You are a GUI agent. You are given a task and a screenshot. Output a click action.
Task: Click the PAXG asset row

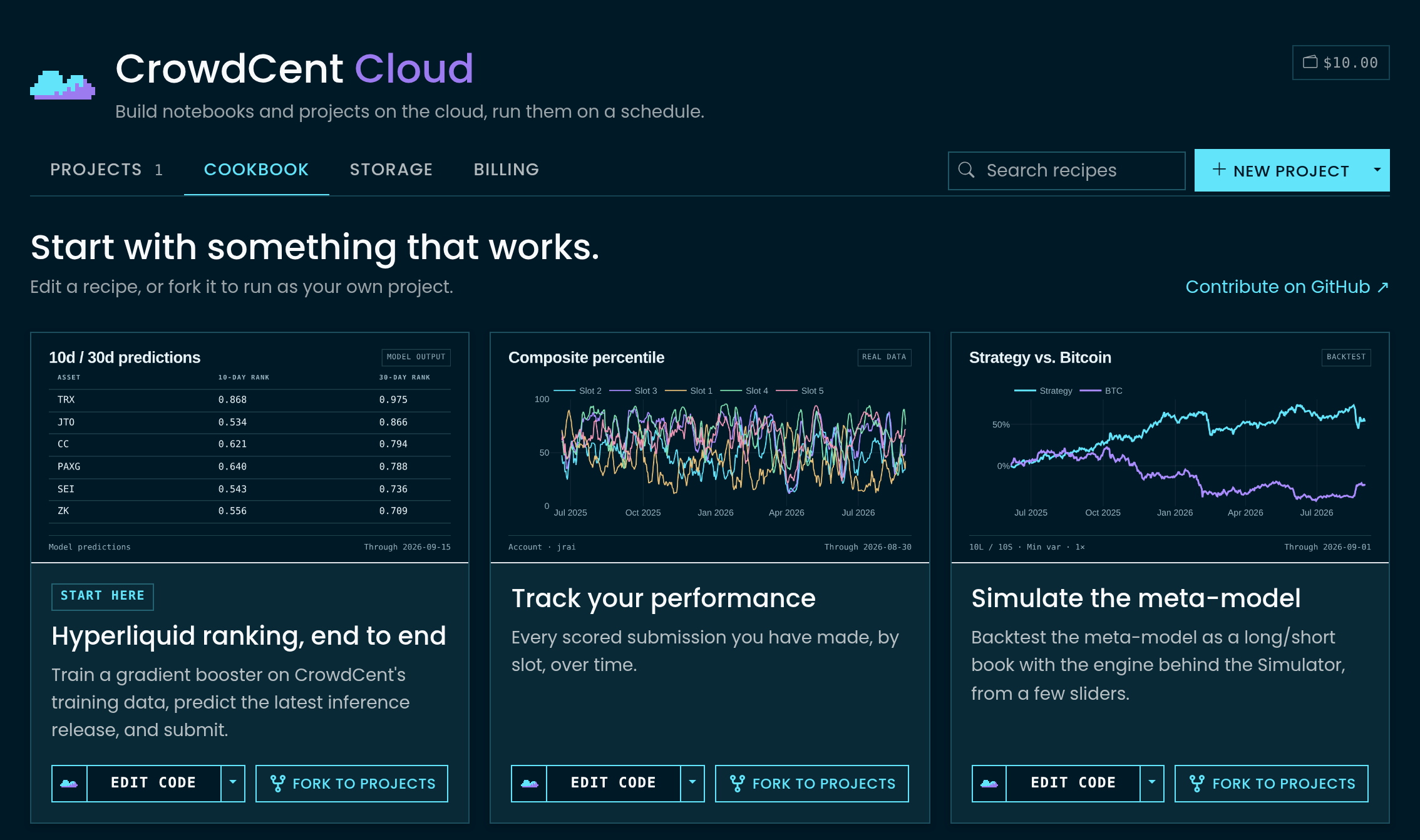(x=250, y=467)
